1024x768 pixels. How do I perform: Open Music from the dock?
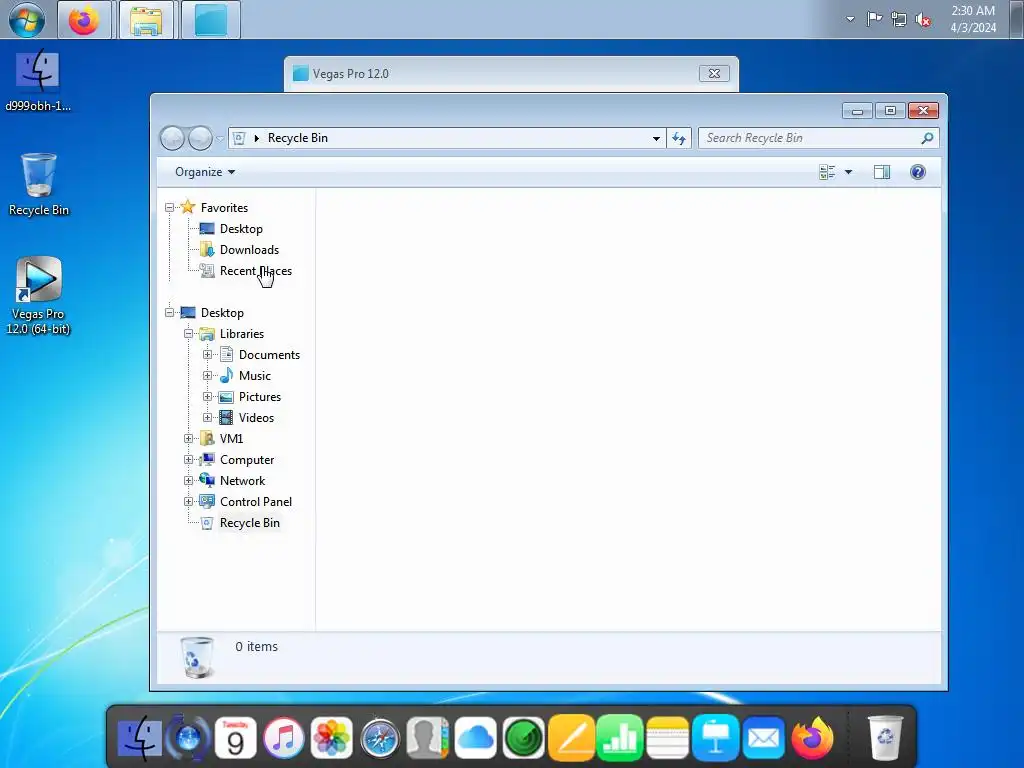(x=283, y=739)
